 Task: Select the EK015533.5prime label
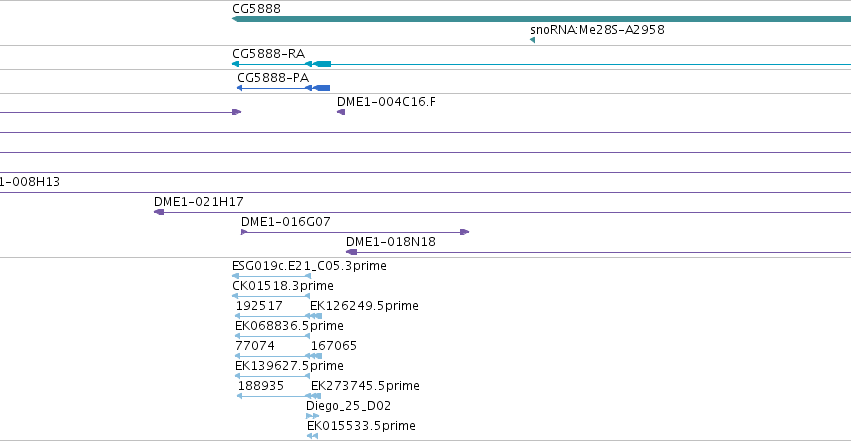point(361,426)
